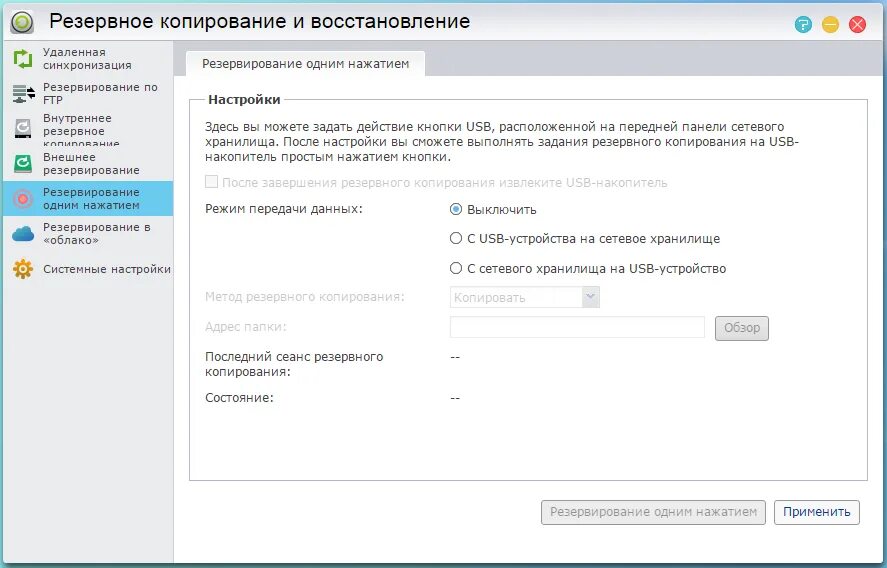
Task: Click the Метод резервного копирования label
Action: point(304,296)
